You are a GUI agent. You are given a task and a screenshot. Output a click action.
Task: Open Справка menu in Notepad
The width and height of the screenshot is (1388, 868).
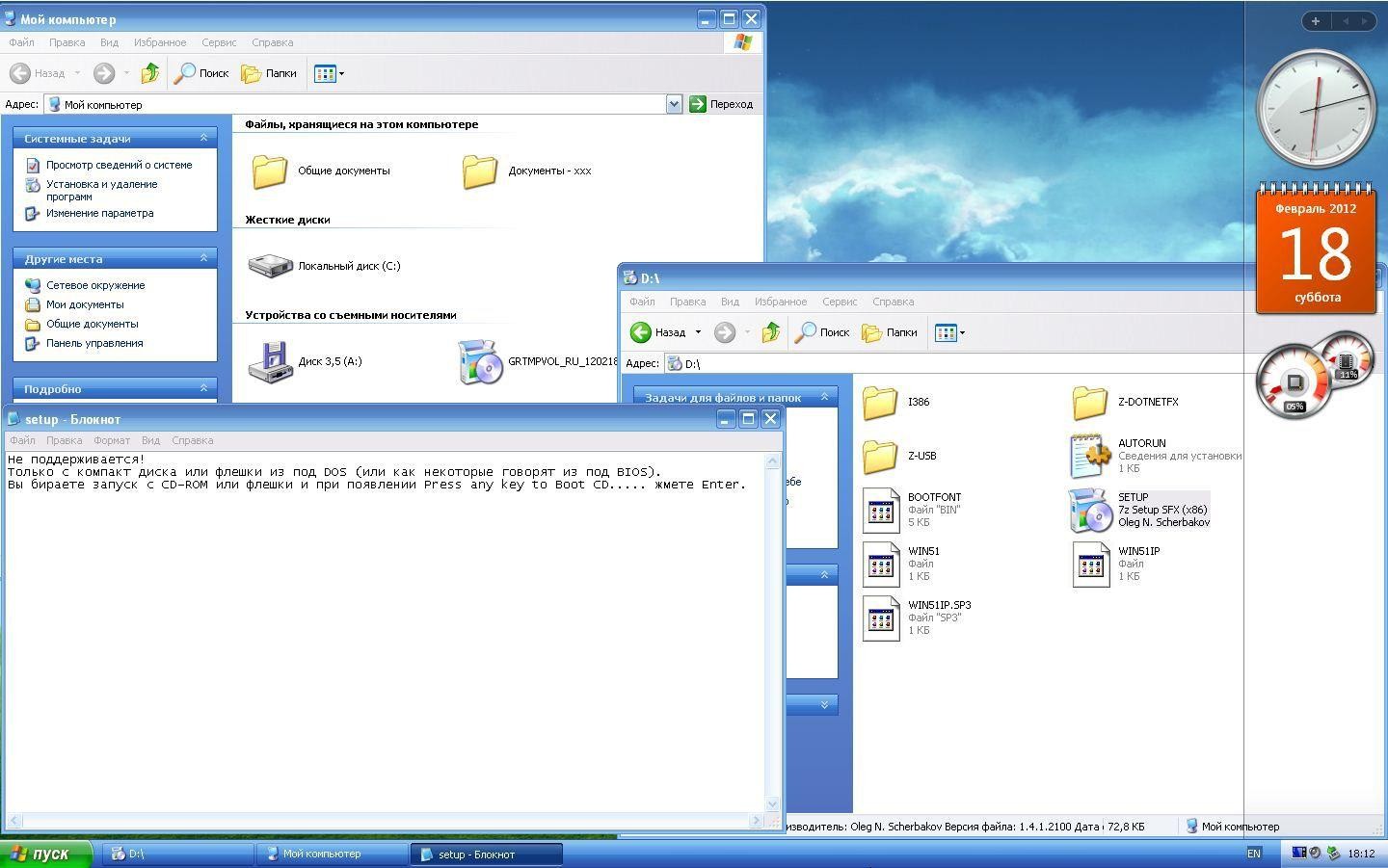point(192,440)
